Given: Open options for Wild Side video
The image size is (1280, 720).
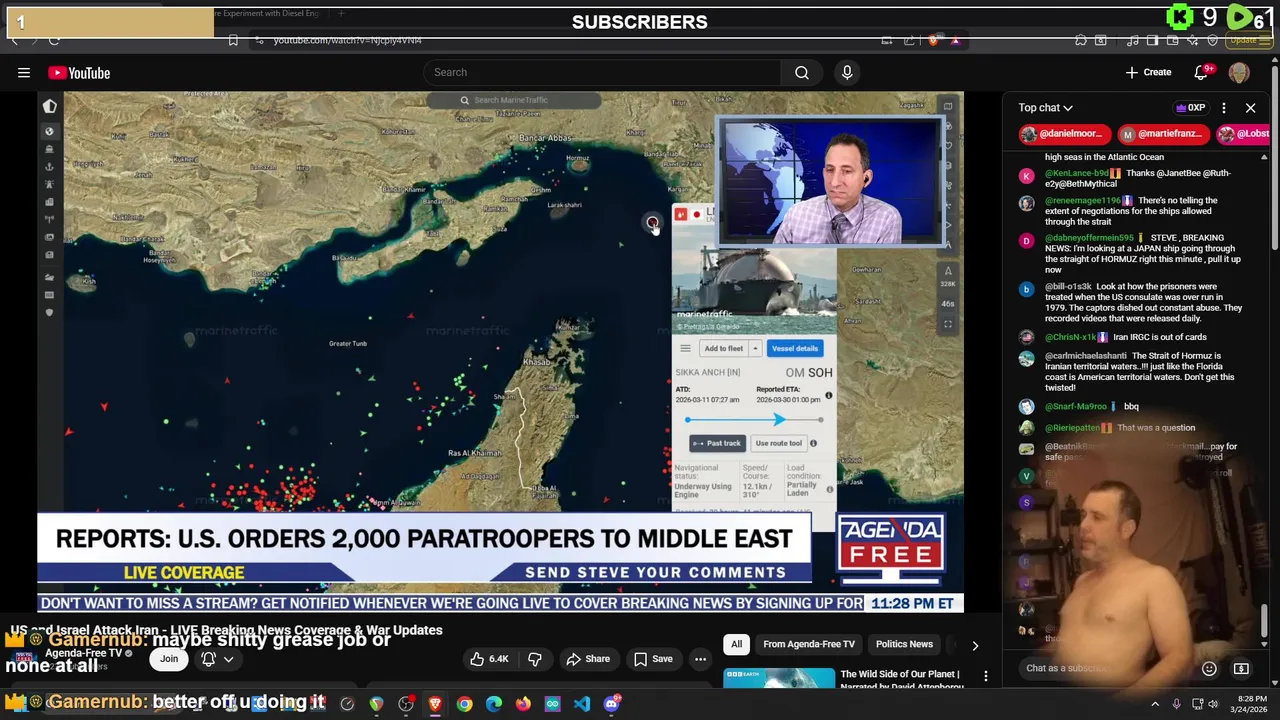Looking at the screenshot, I should pyautogui.click(x=986, y=677).
